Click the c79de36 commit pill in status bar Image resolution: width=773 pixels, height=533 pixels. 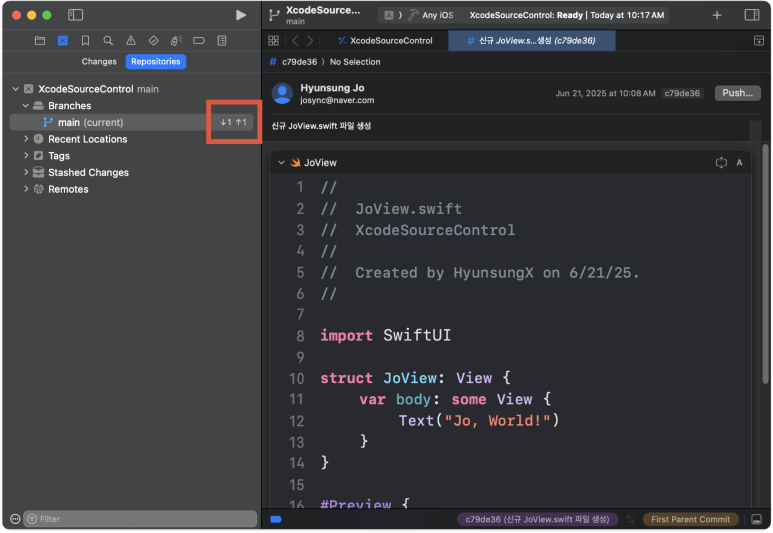[x=537, y=519]
